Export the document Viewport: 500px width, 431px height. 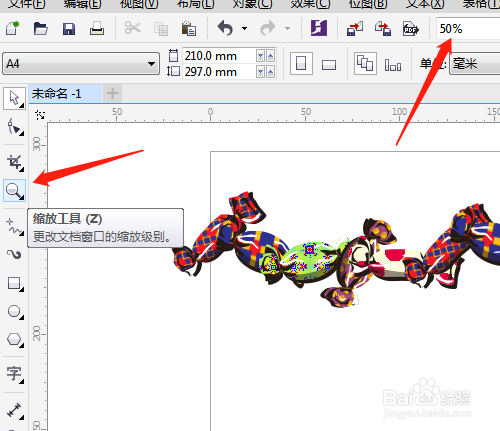pos(383,28)
